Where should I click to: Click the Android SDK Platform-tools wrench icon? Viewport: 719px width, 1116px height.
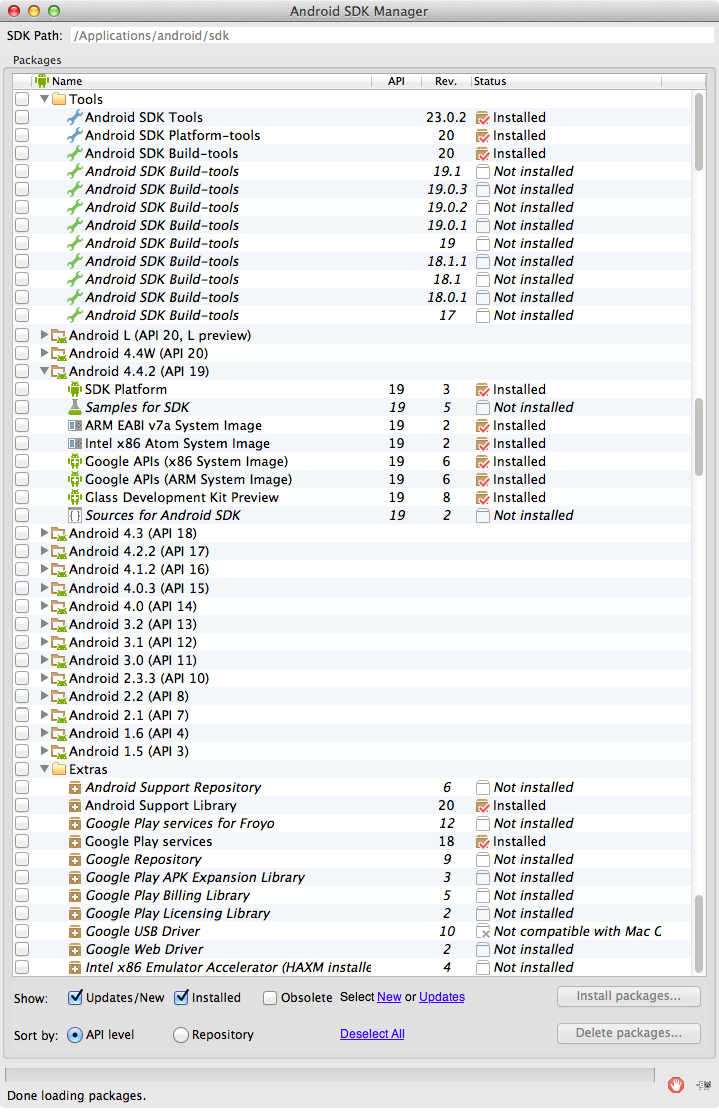(75, 135)
